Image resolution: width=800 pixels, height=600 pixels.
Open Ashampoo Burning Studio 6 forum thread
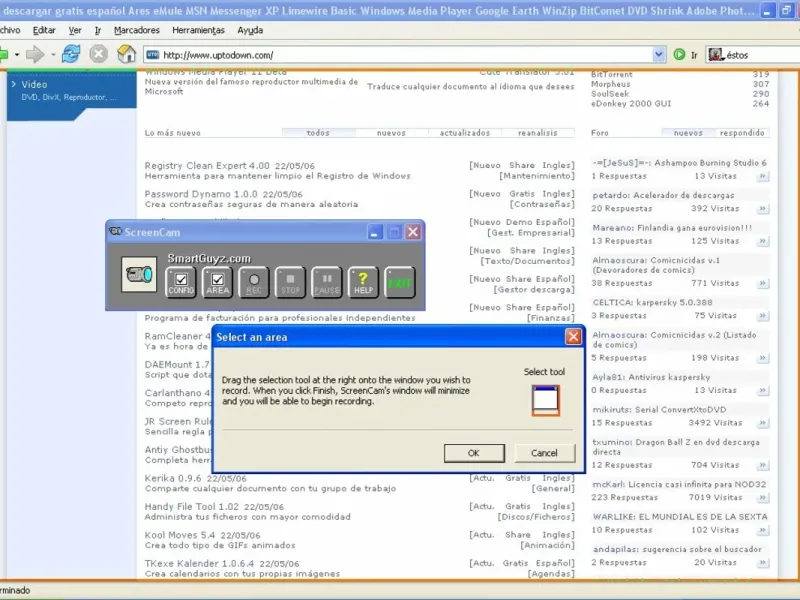680,163
